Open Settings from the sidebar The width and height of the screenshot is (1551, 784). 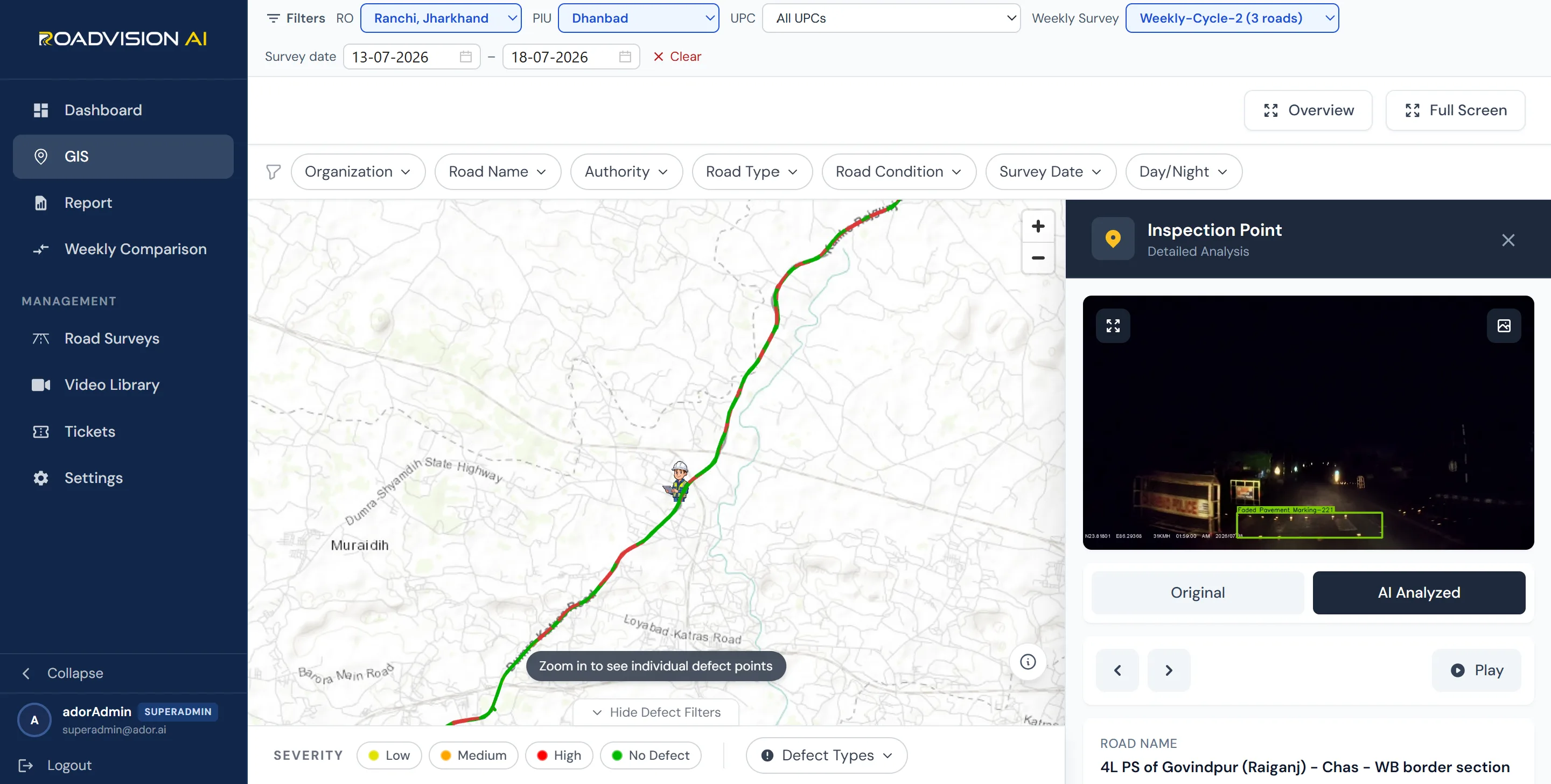click(123, 478)
